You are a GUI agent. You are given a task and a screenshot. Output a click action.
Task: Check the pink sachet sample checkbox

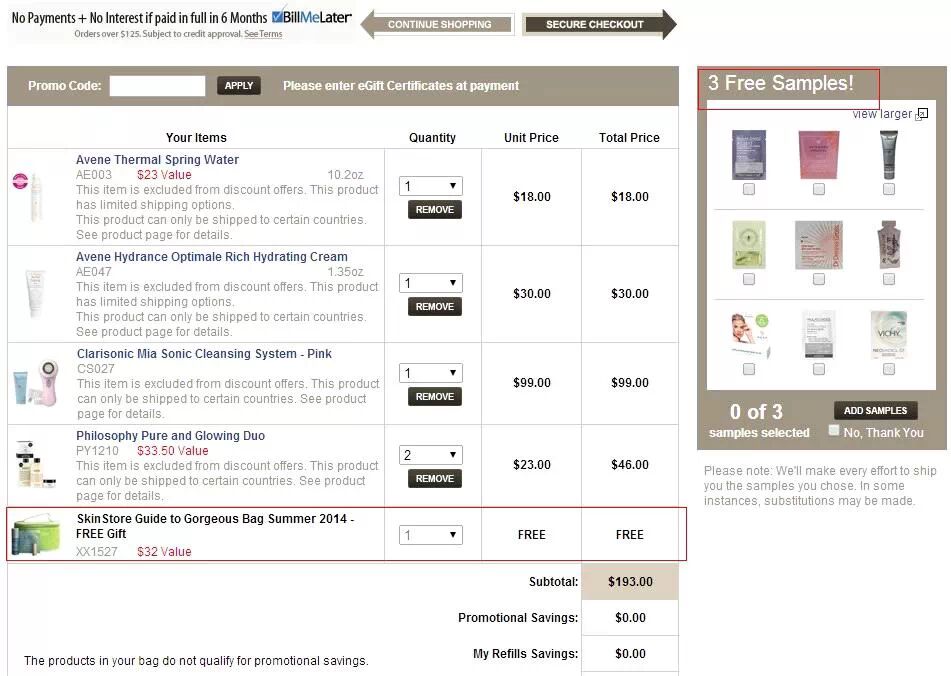coord(819,189)
